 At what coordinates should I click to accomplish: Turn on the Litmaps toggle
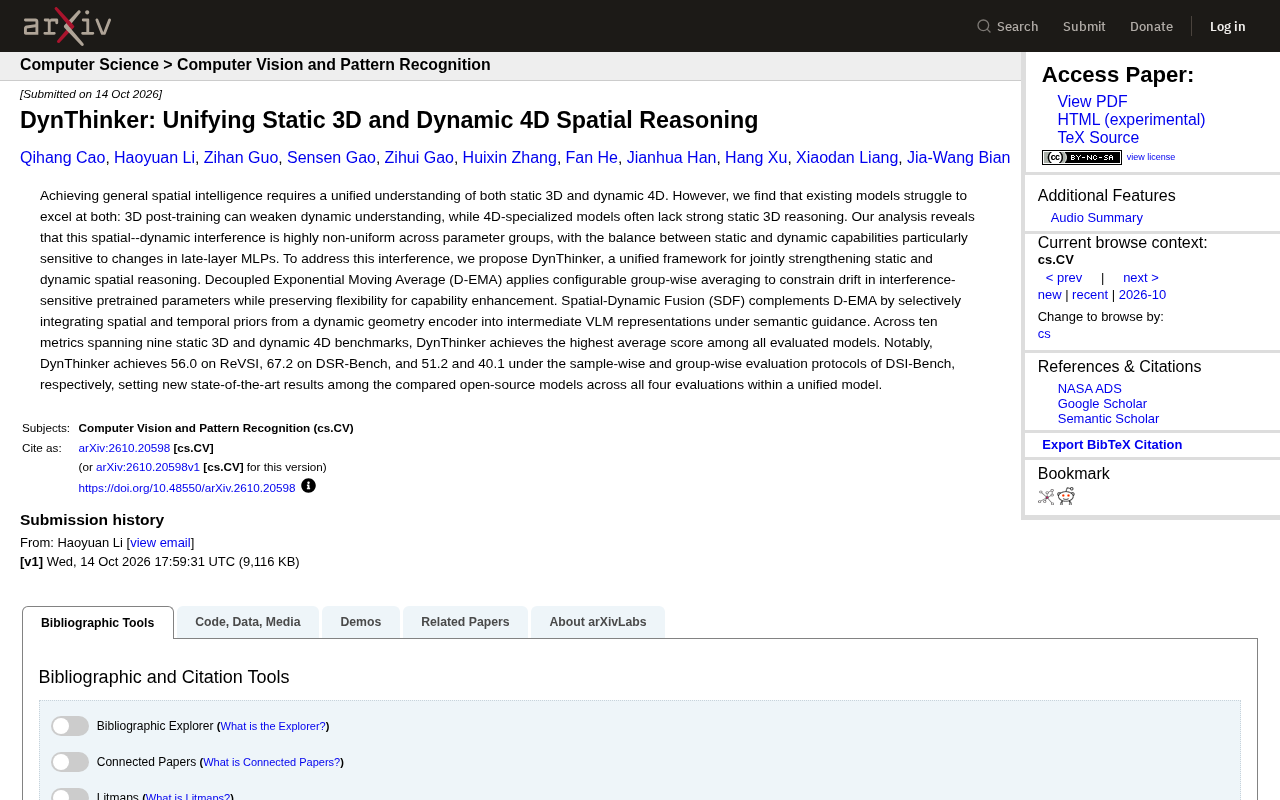(70, 795)
